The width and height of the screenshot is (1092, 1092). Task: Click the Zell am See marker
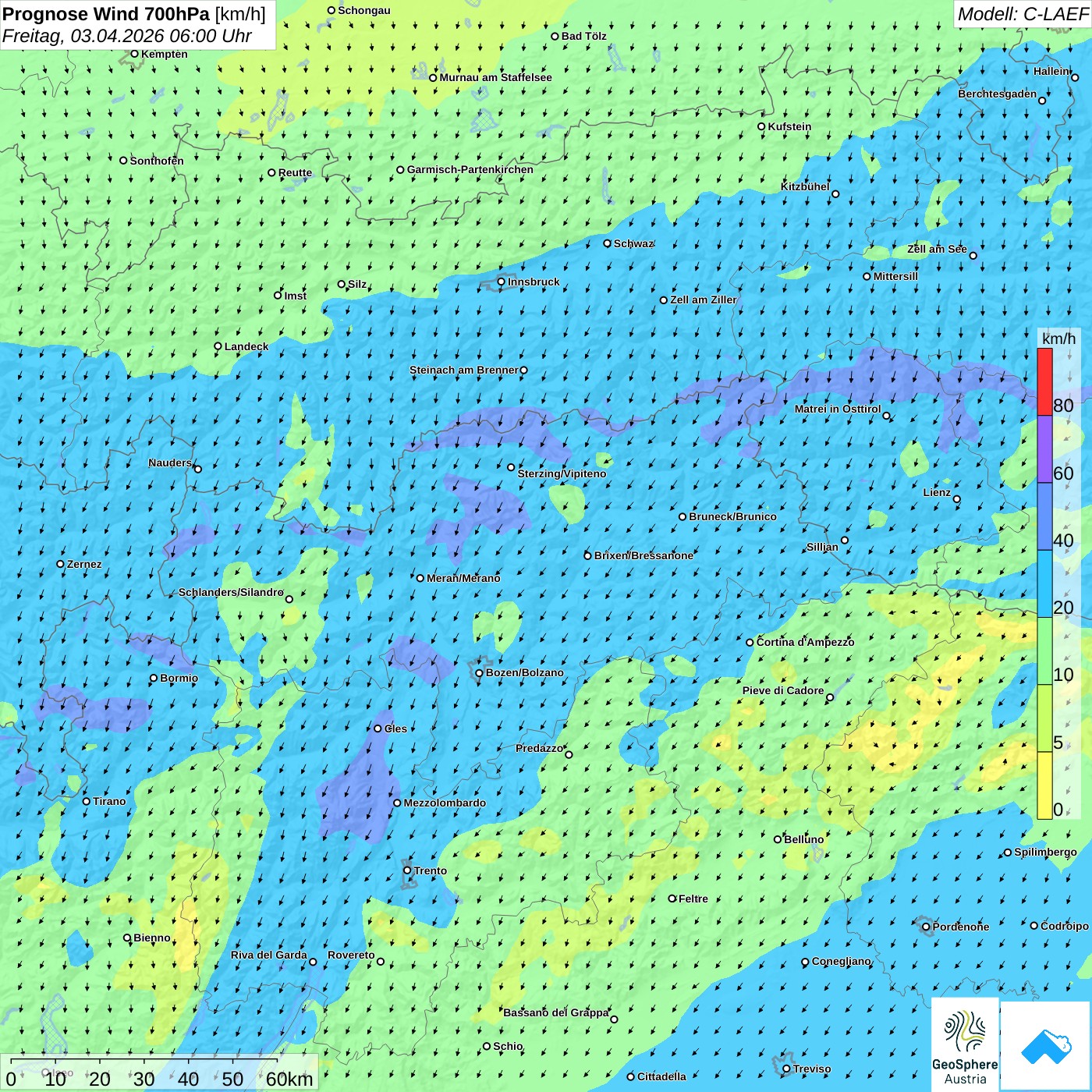(x=973, y=255)
